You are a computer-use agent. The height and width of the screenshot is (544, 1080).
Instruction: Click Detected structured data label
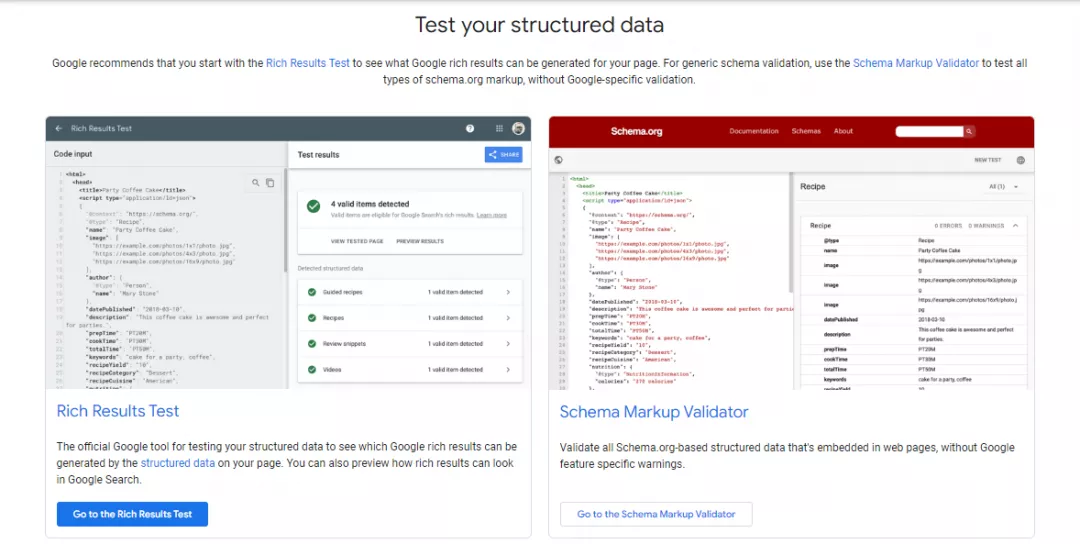330,268
